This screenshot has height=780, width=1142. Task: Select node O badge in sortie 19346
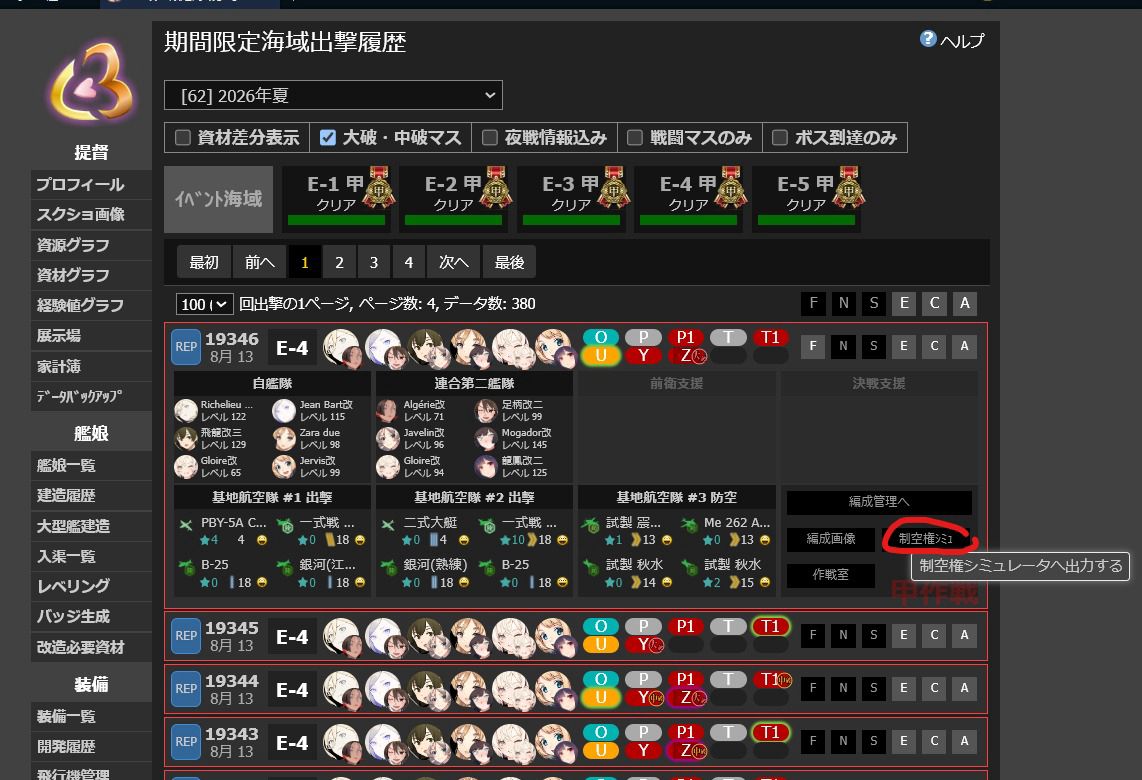point(601,337)
